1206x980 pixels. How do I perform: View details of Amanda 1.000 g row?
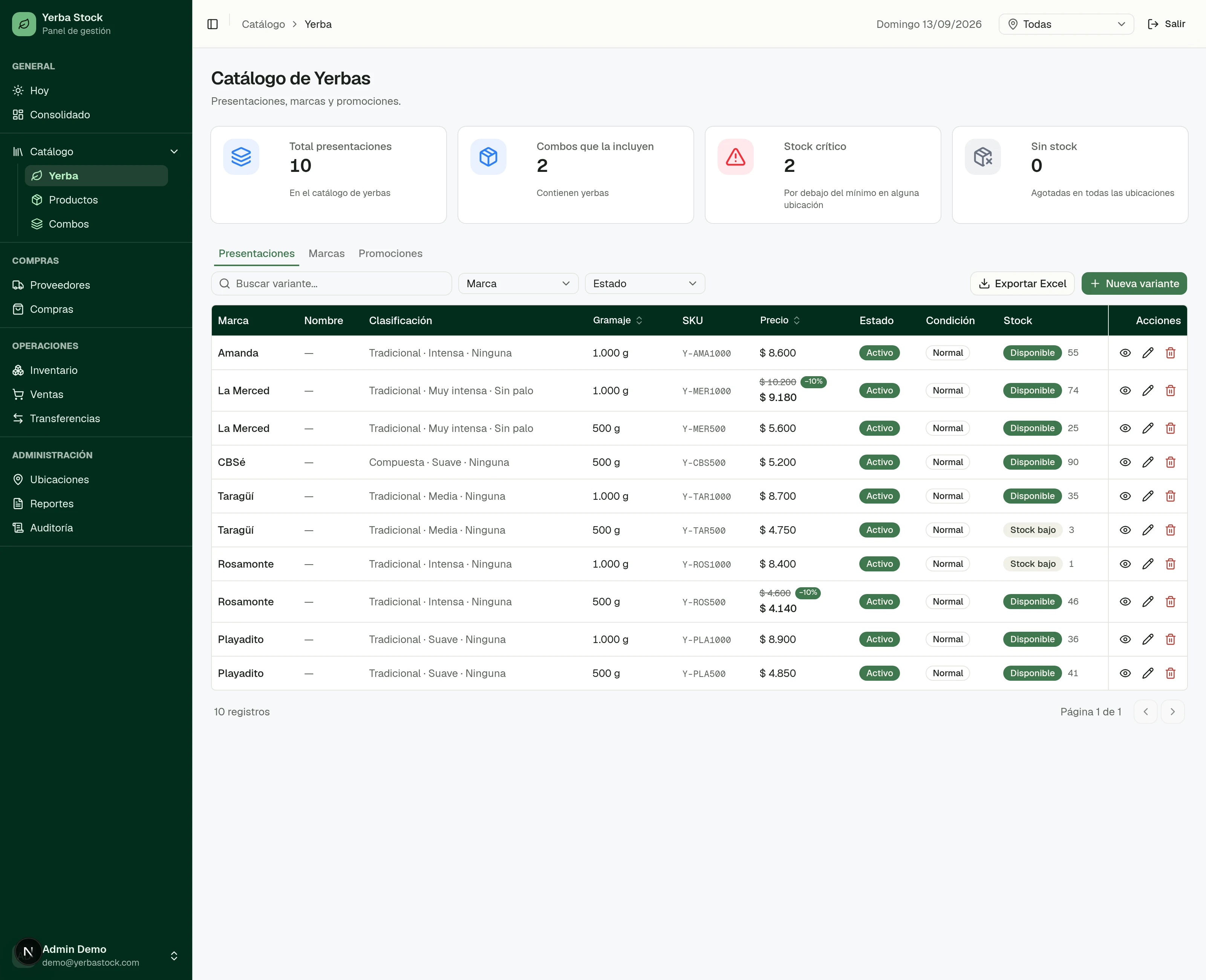(x=1125, y=353)
